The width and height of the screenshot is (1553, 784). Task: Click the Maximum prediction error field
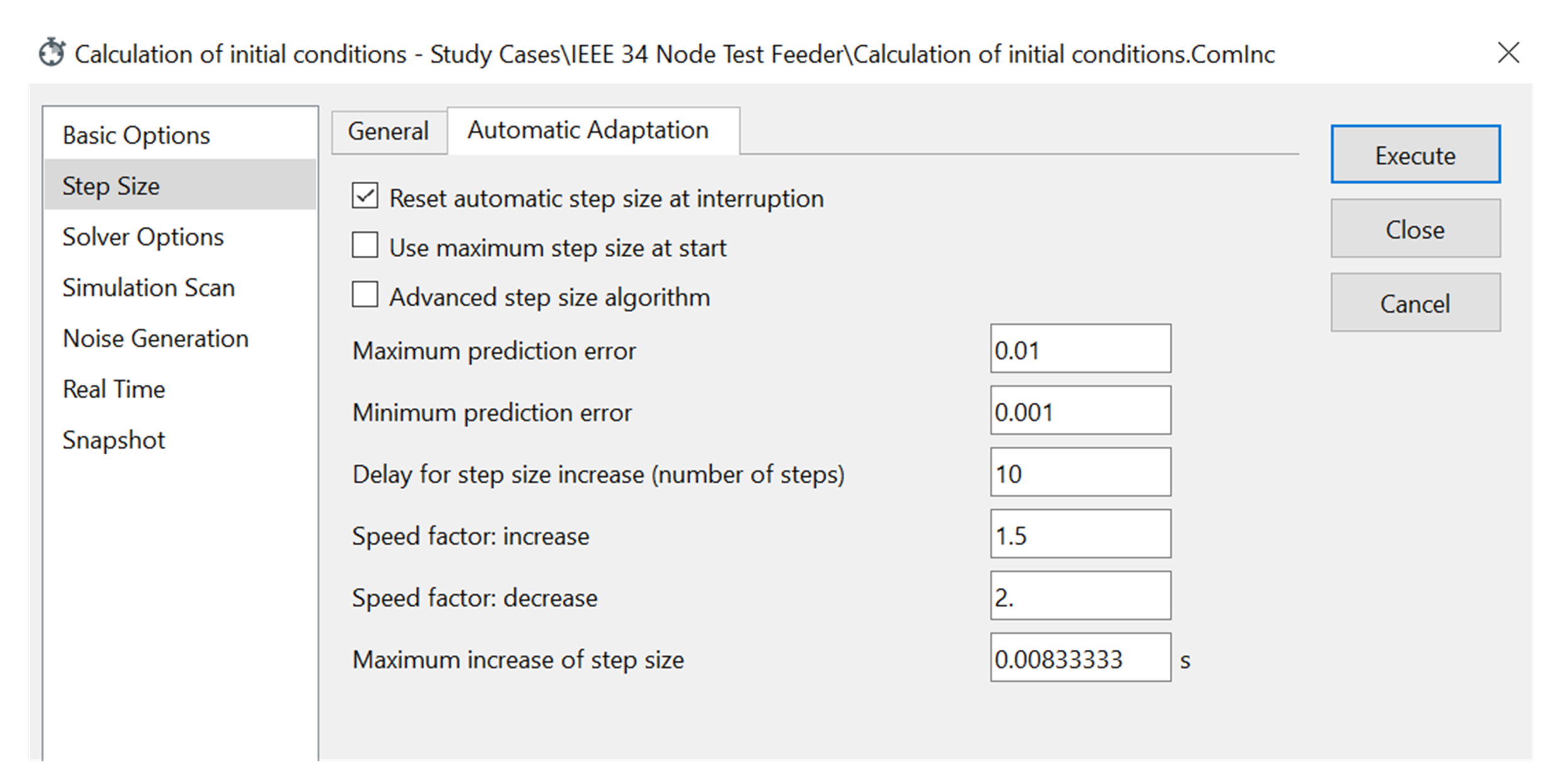click(1080, 349)
